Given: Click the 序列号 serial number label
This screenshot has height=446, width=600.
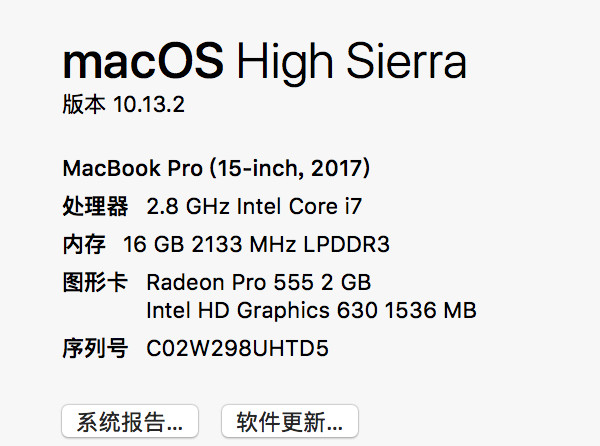Looking at the screenshot, I should [x=95, y=349].
